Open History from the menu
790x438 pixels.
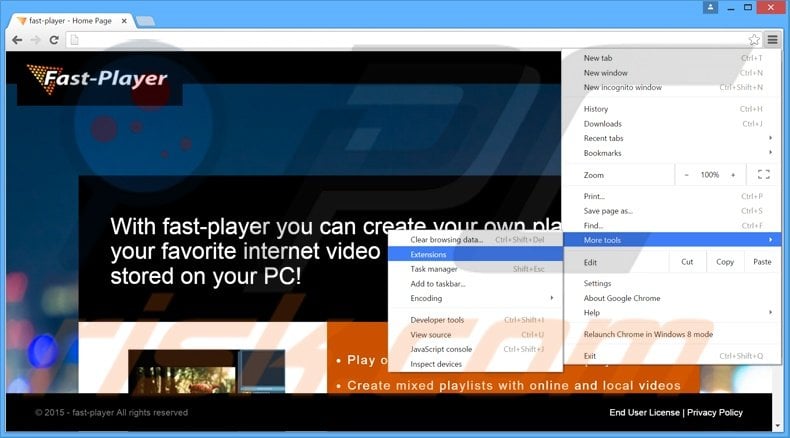tap(672, 109)
